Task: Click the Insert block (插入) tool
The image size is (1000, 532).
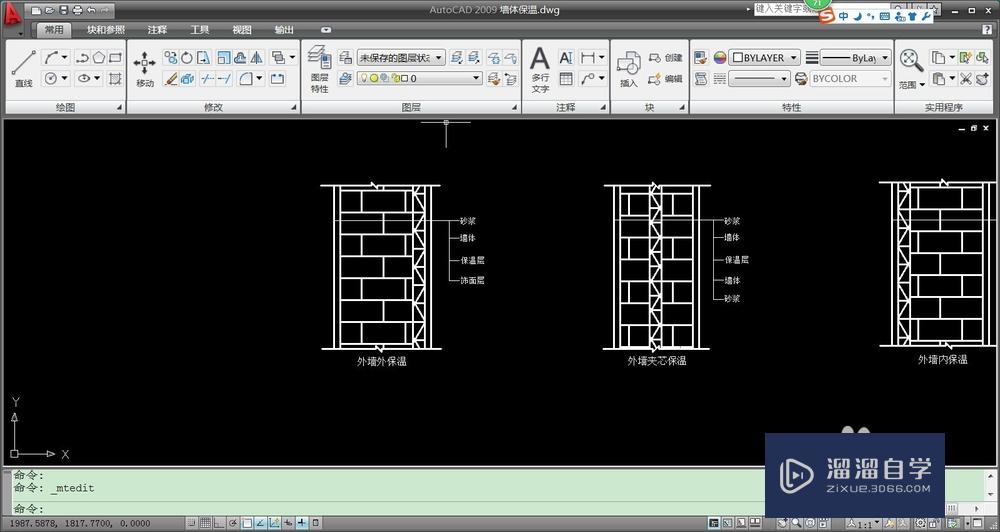Action: coord(629,69)
